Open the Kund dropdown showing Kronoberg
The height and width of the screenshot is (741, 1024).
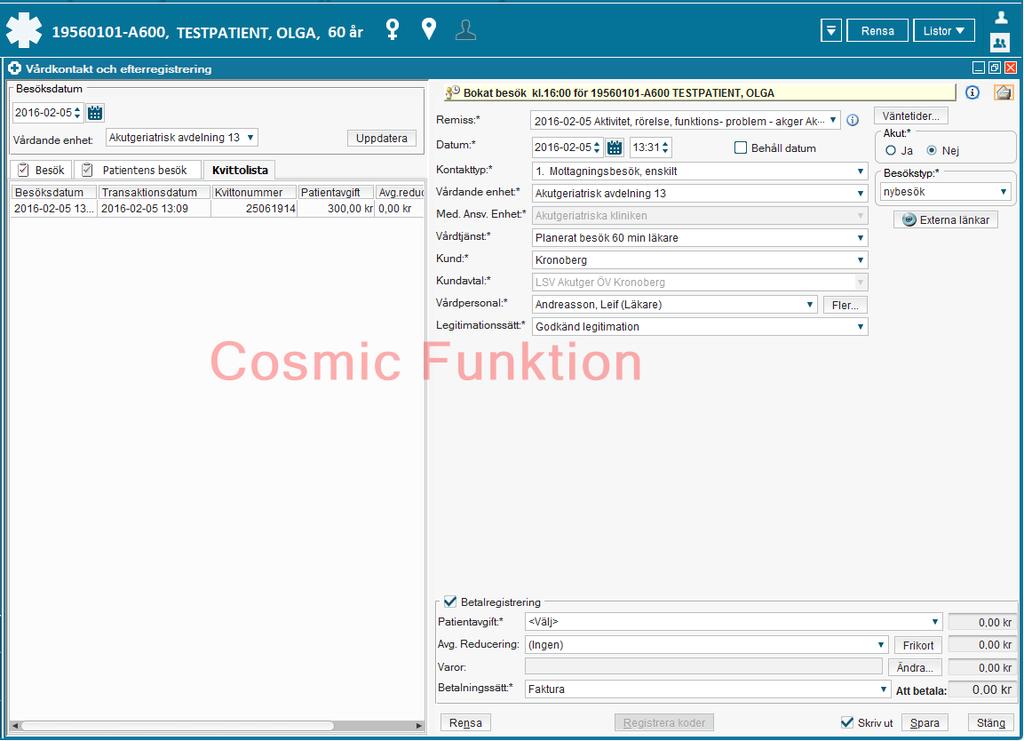pyautogui.click(x=699, y=260)
